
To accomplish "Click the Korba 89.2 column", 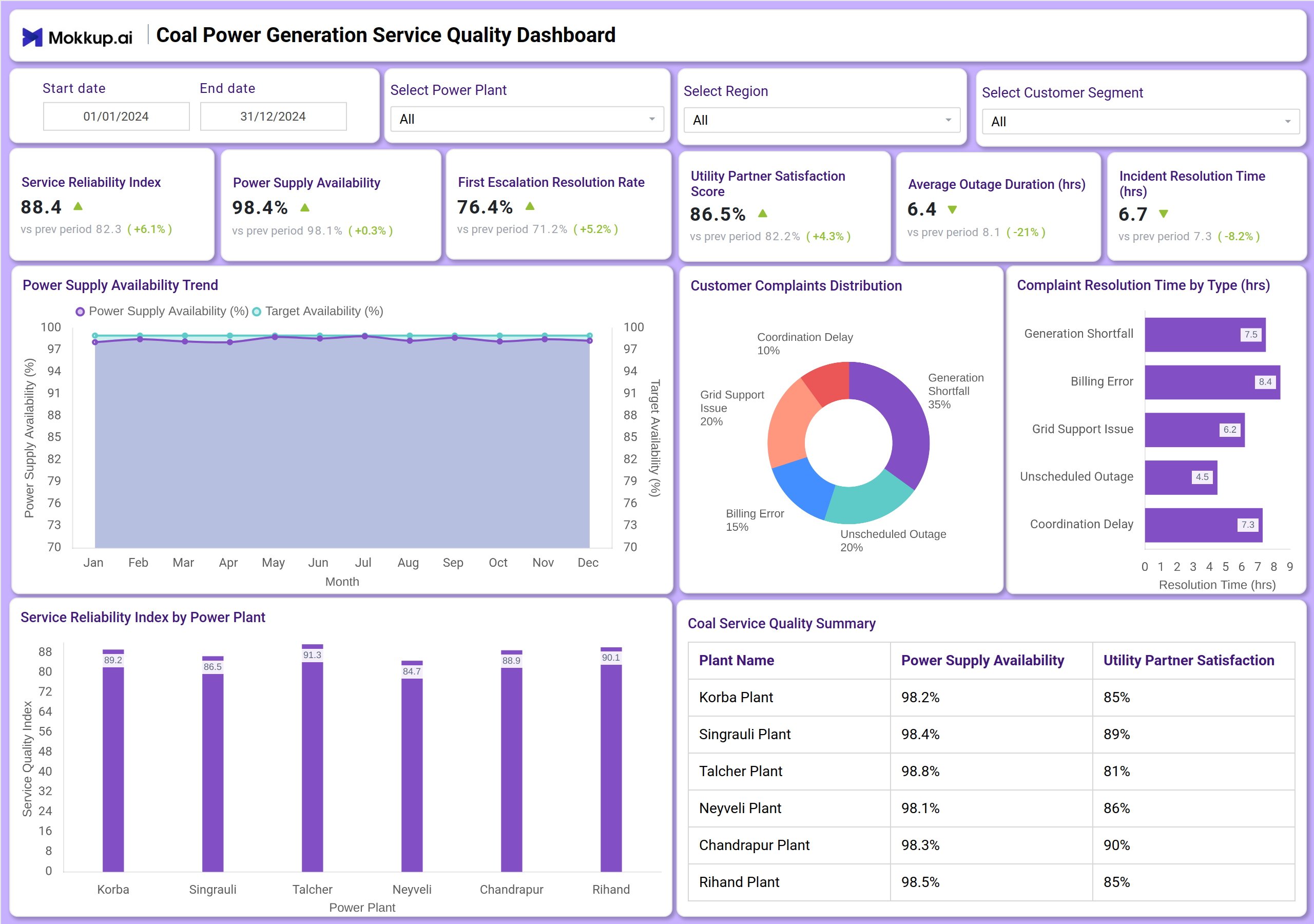I will click(x=113, y=760).
